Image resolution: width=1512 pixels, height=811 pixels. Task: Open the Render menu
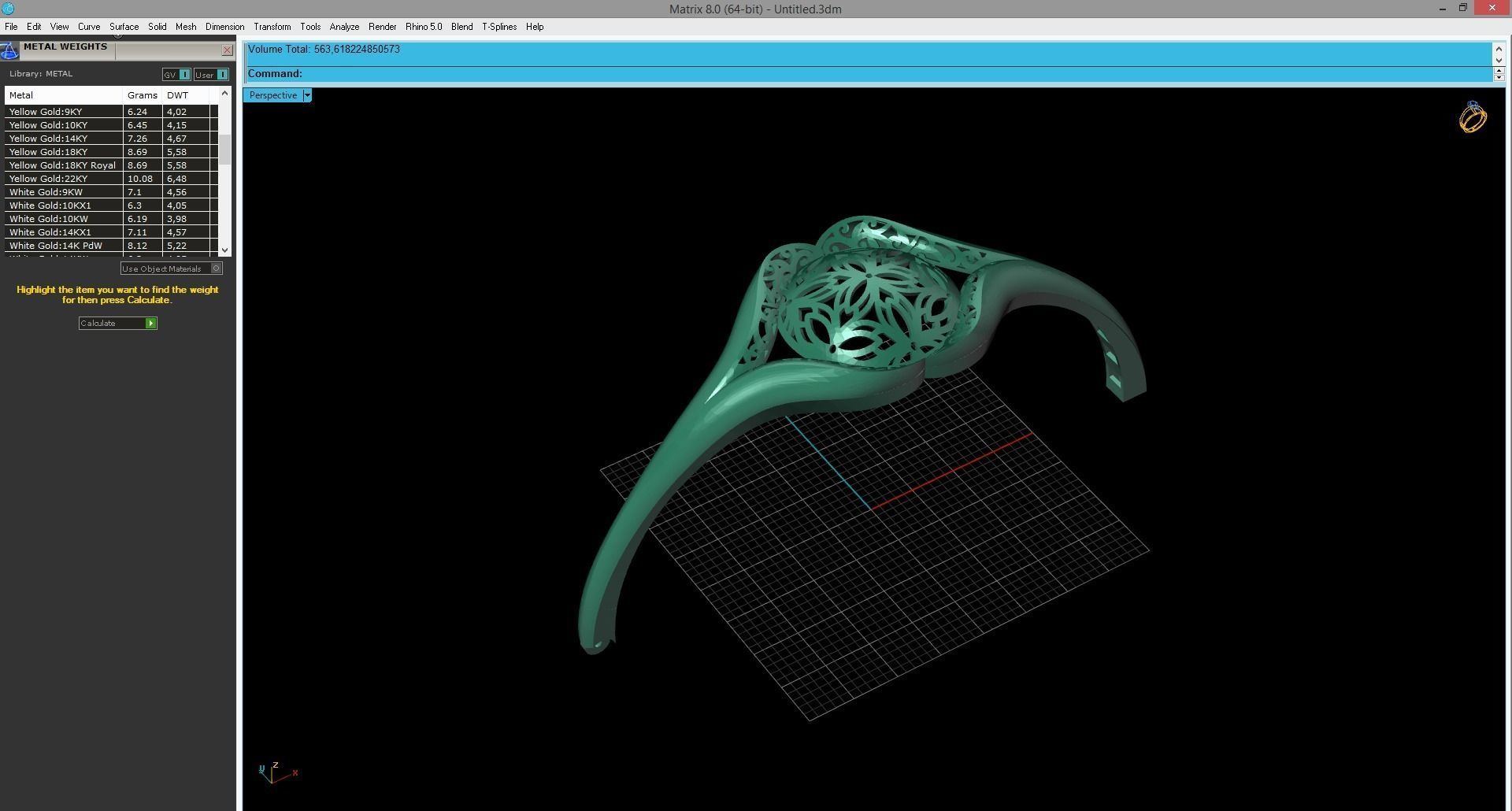tap(382, 27)
